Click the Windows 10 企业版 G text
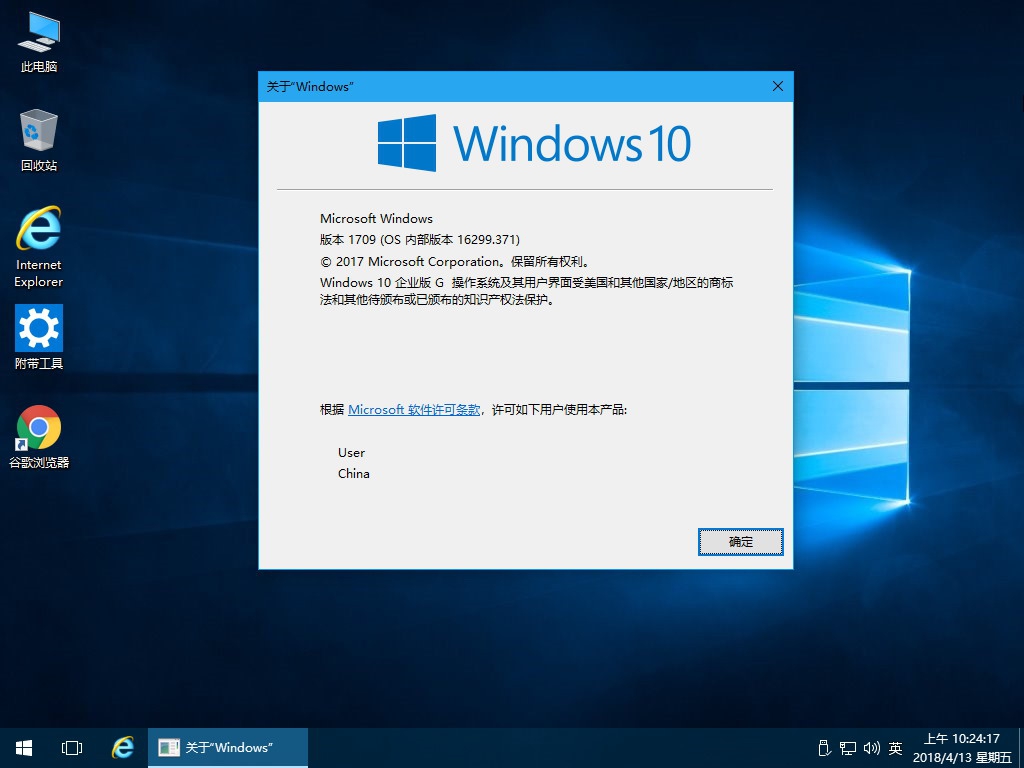The image size is (1024, 768). tap(382, 282)
